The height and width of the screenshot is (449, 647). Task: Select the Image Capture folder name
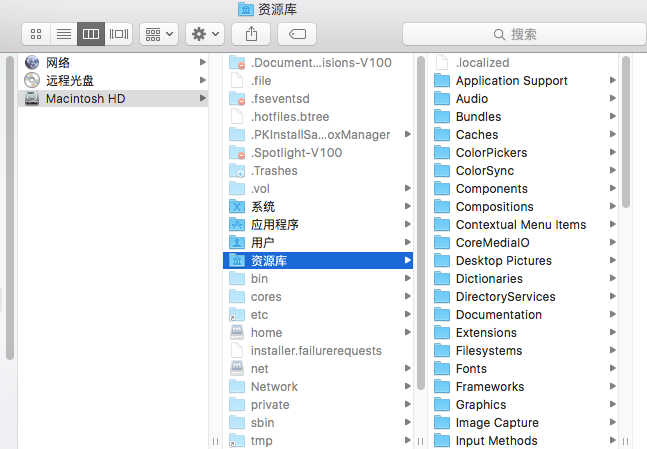pyautogui.click(x=497, y=423)
